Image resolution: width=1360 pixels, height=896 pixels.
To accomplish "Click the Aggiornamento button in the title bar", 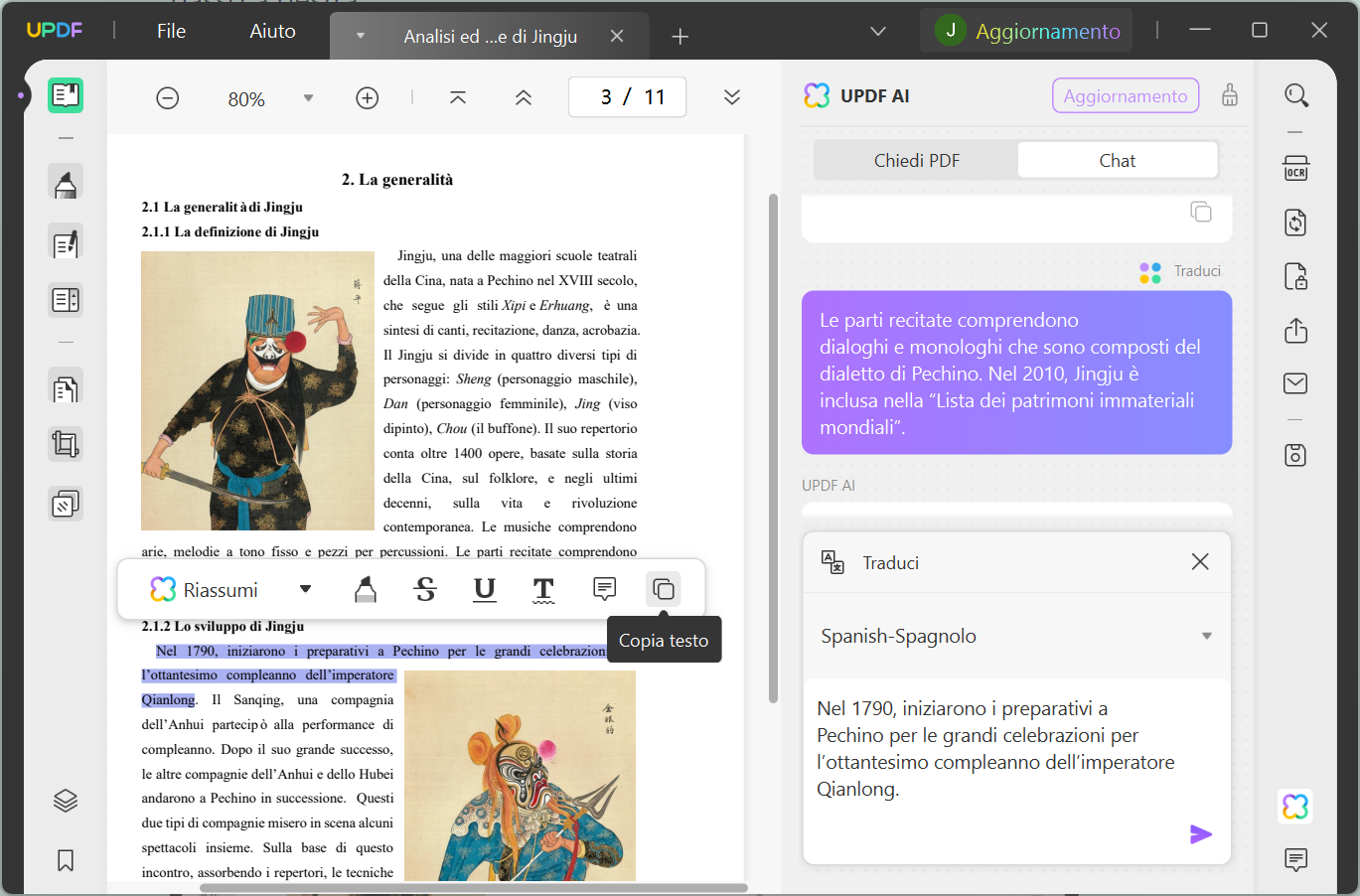I will (1028, 31).
